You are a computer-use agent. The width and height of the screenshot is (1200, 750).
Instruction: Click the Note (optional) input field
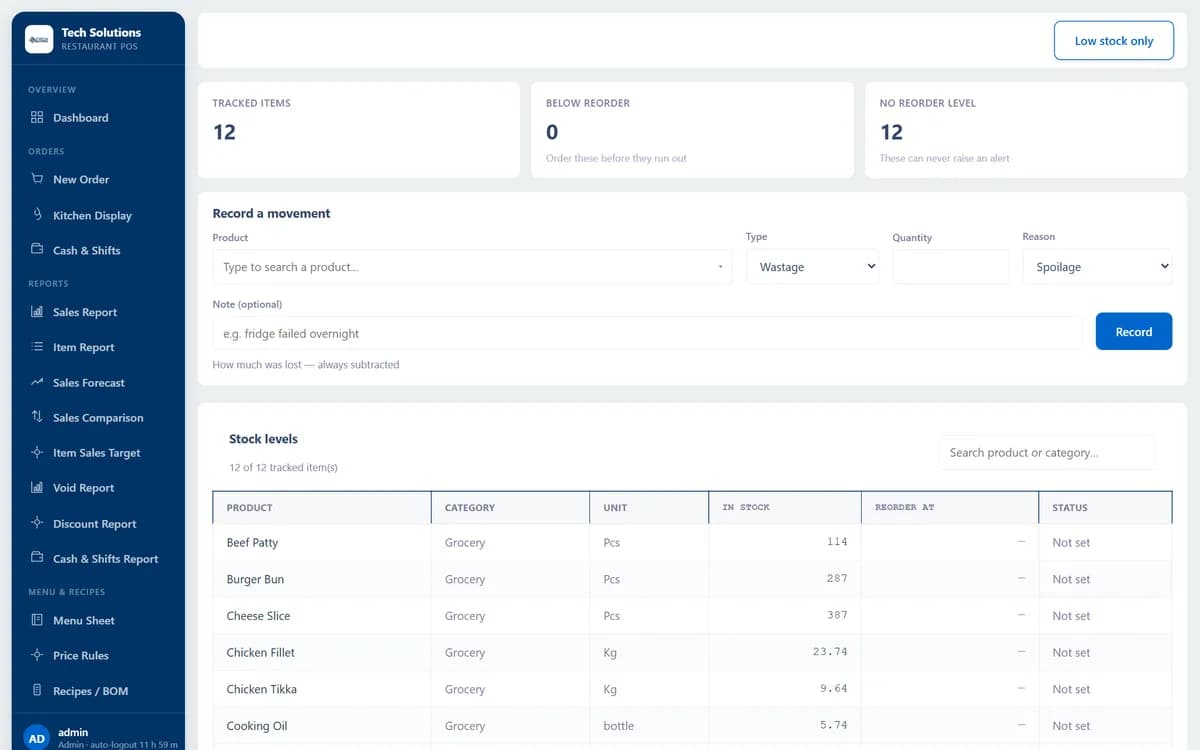(647, 333)
